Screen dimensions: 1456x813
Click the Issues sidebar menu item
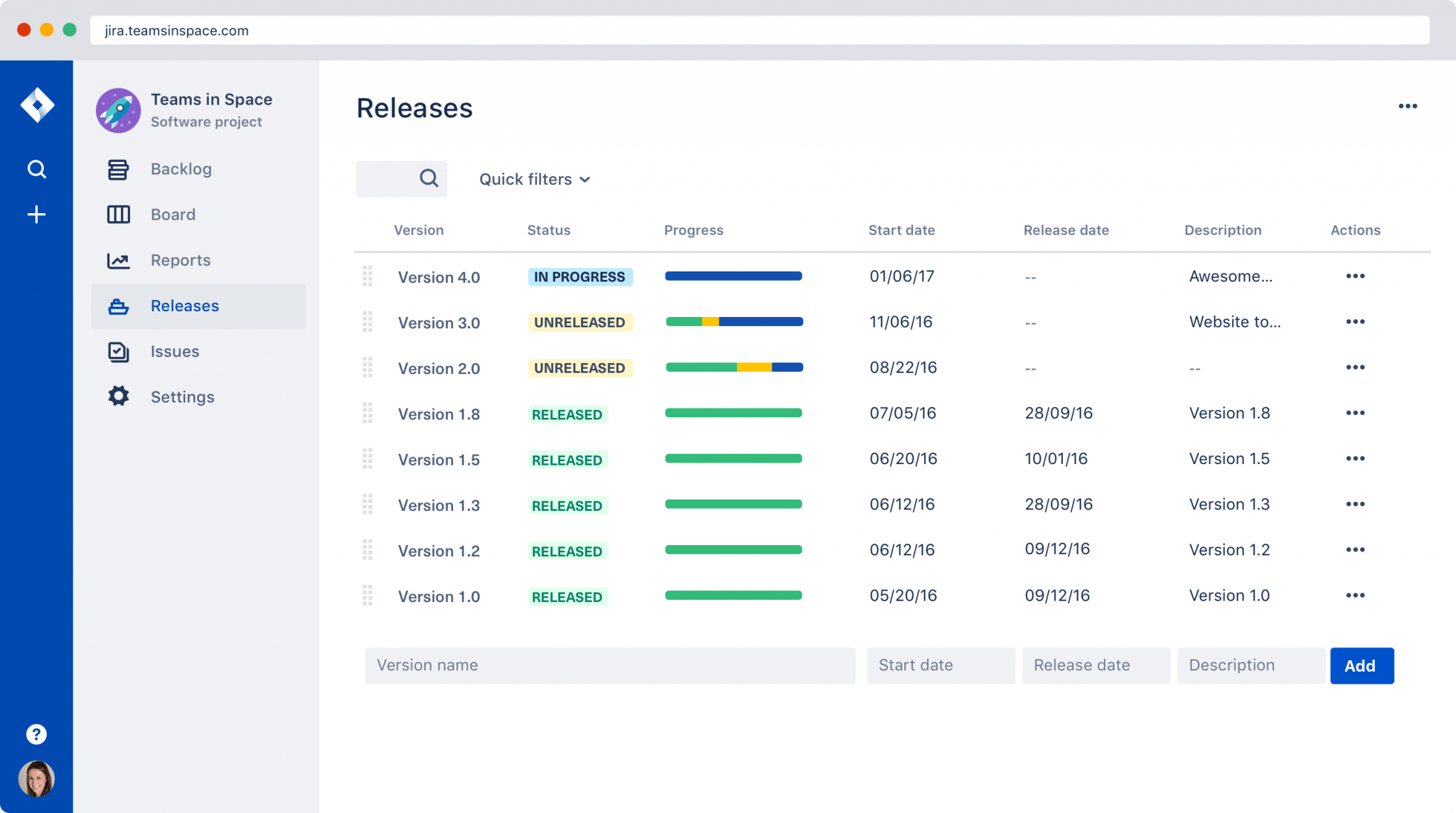point(175,351)
